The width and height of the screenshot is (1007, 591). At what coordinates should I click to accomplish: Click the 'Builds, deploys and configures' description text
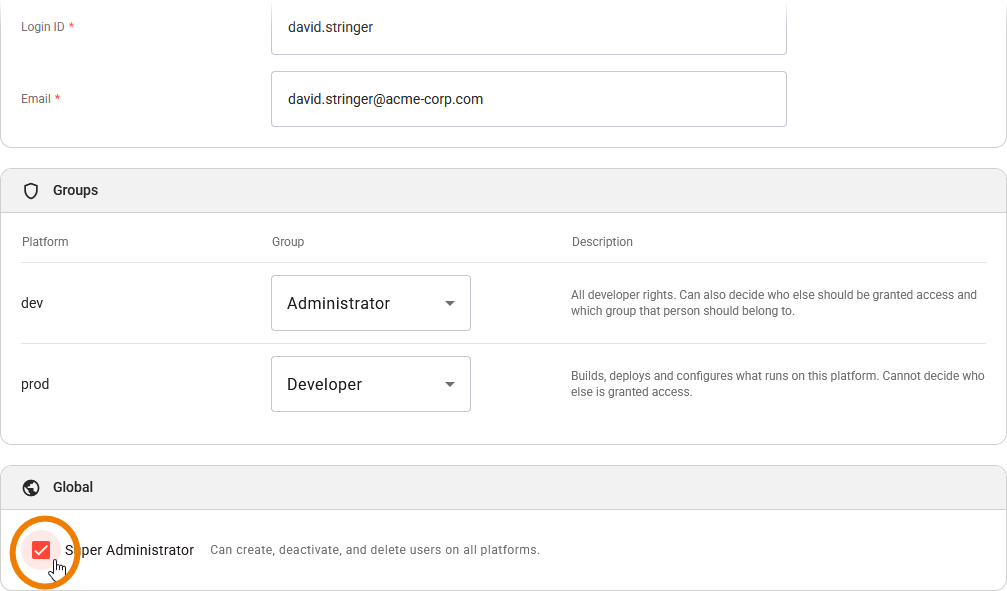[x=778, y=384]
